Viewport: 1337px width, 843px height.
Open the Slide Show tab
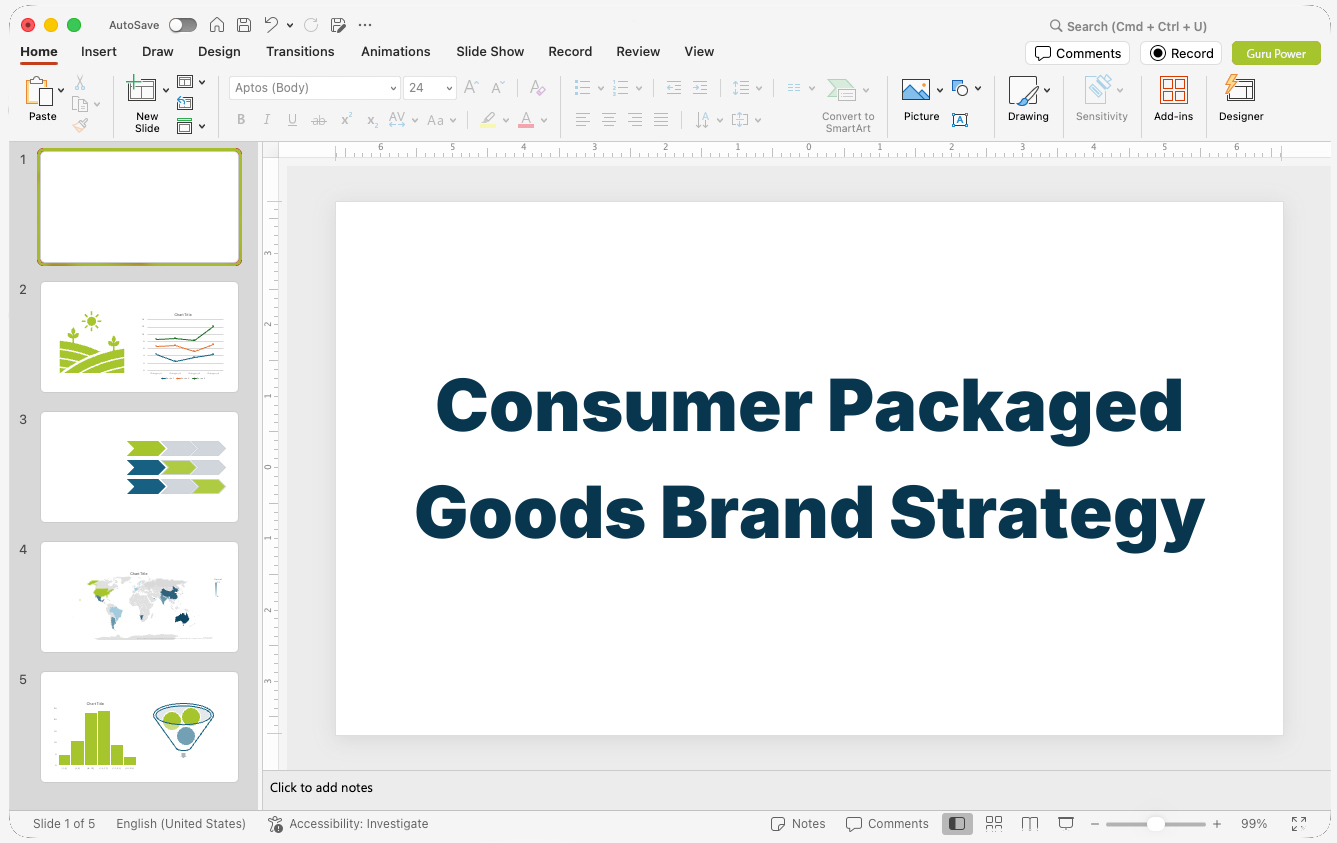(x=490, y=52)
